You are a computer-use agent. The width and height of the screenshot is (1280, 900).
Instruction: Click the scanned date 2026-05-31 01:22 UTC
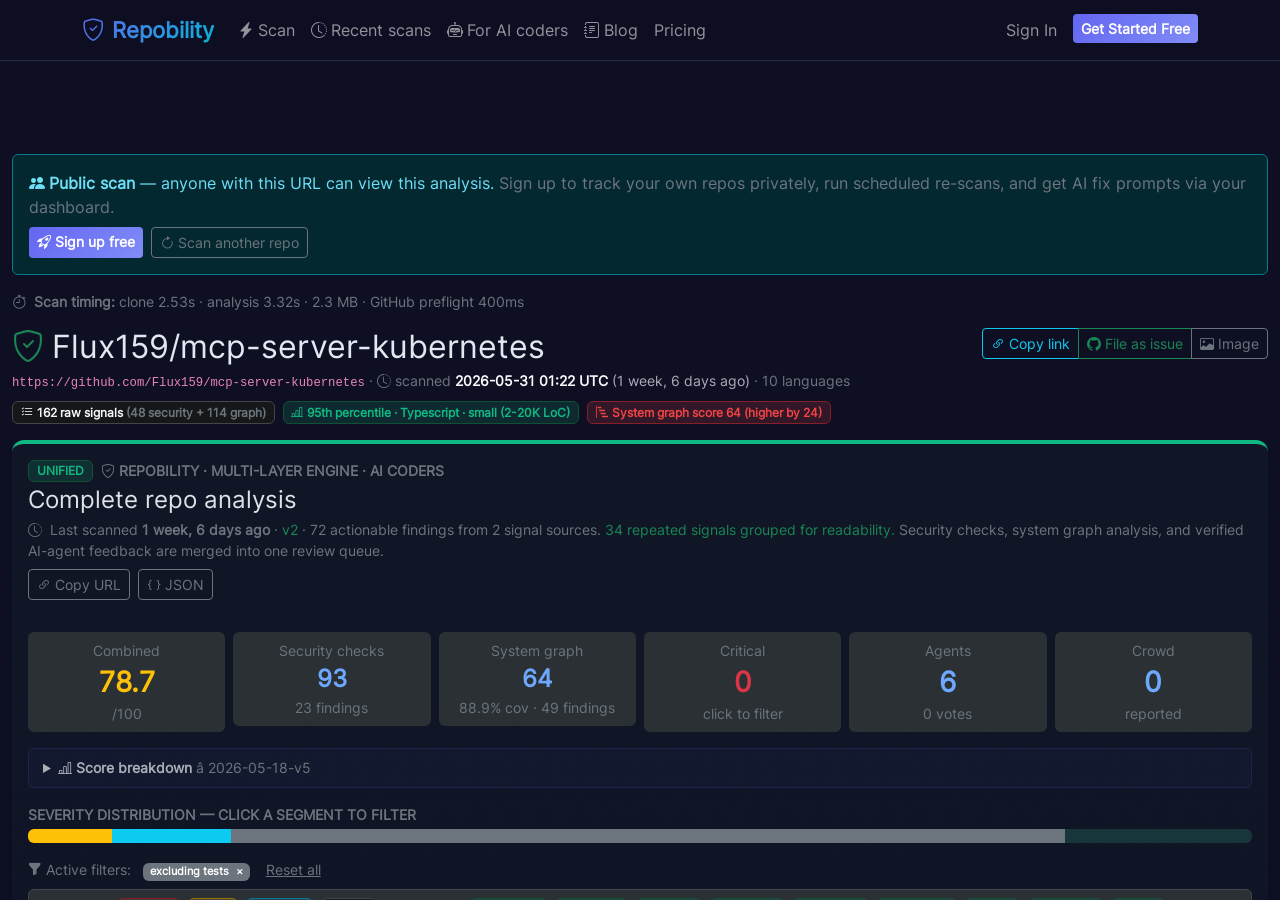pyautogui.click(x=531, y=381)
